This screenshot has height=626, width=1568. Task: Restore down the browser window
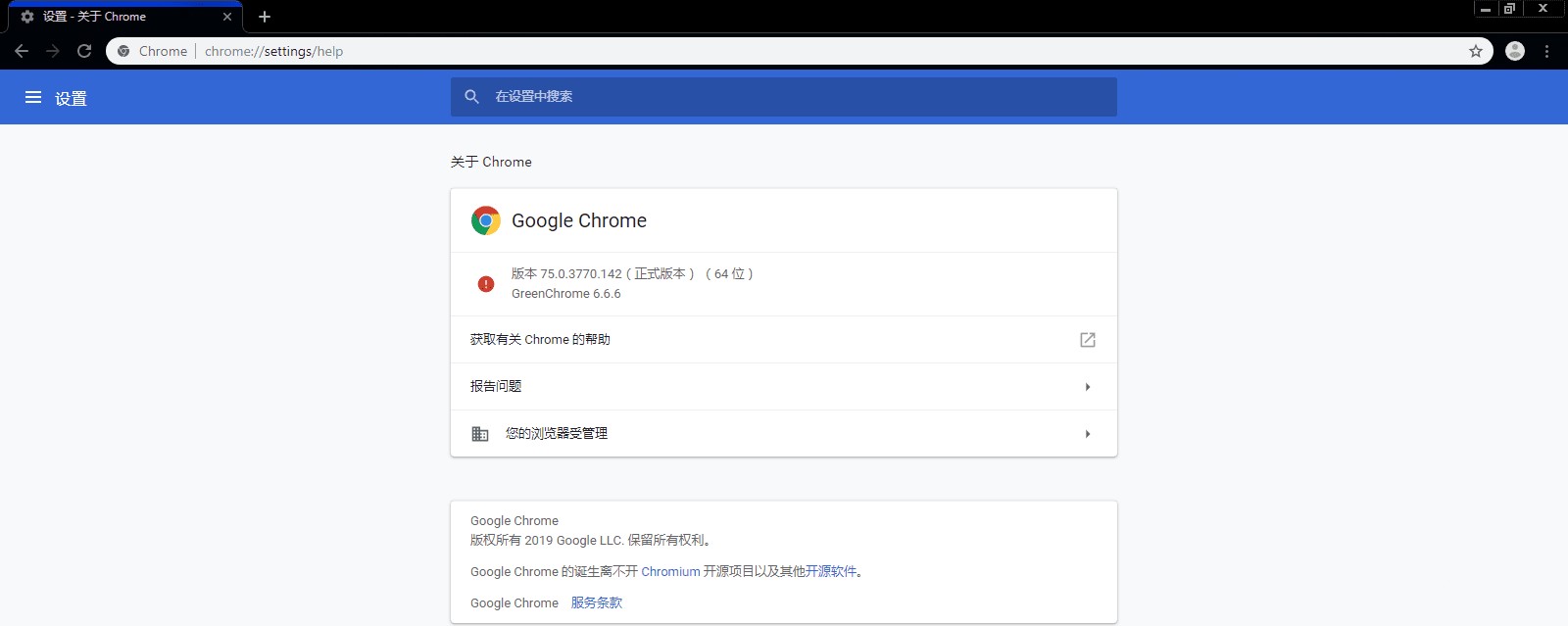[1510, 9]
